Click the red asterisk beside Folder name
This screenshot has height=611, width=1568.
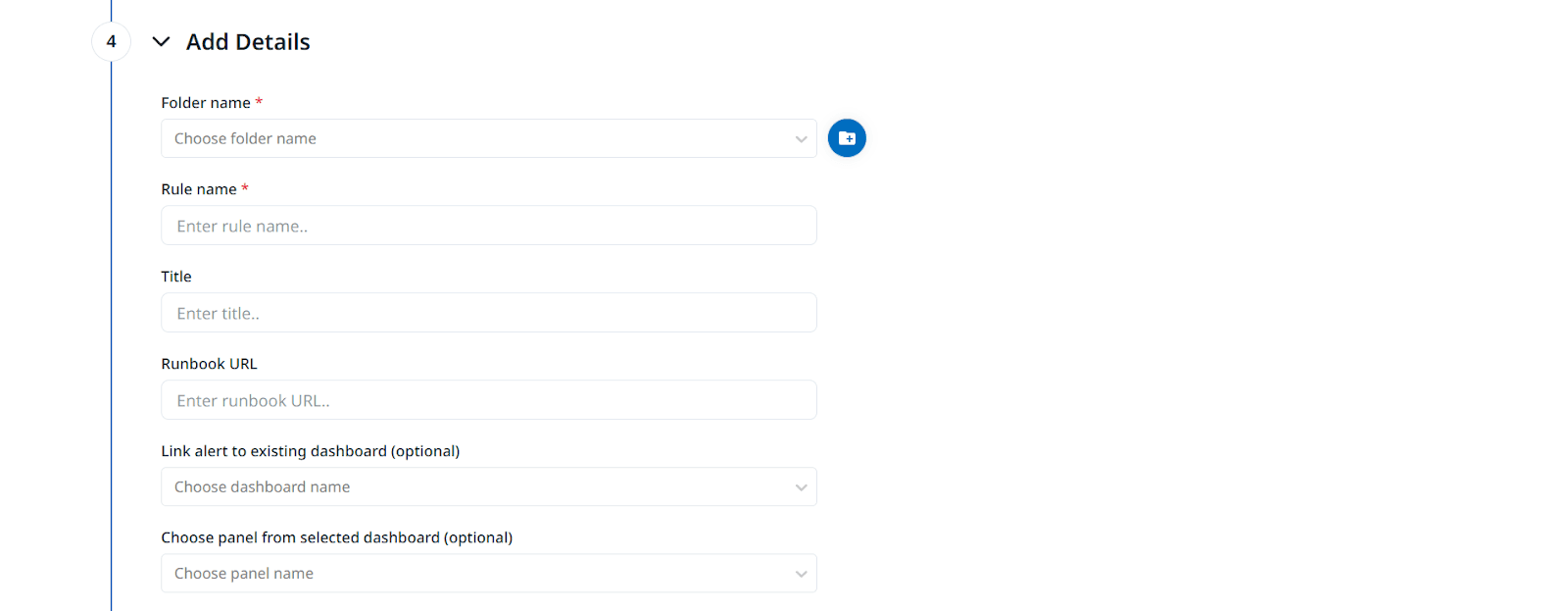pos(259,102)
